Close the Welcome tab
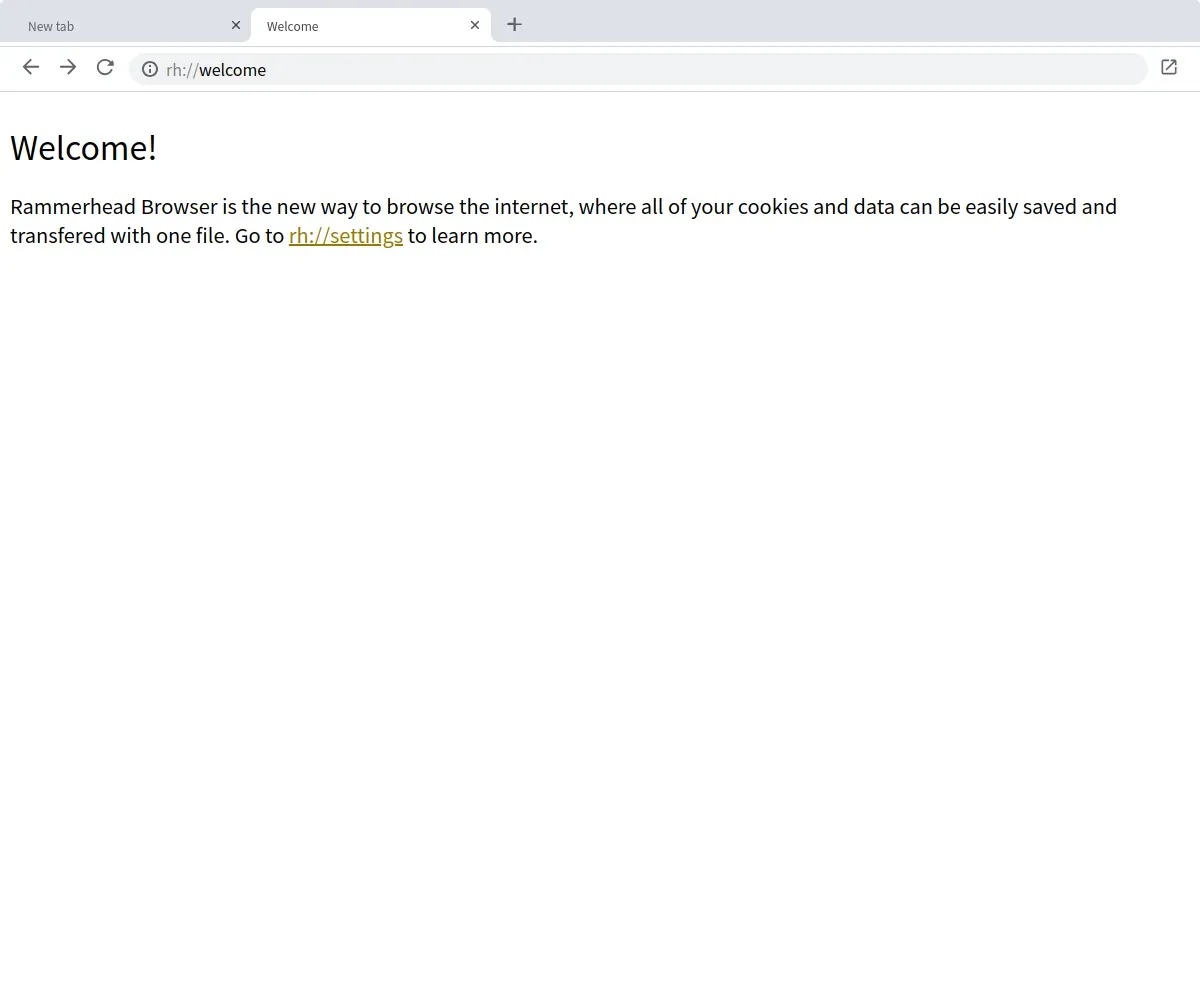The width and height of the screenshot is (1200, 1000). tap(475, 25)
